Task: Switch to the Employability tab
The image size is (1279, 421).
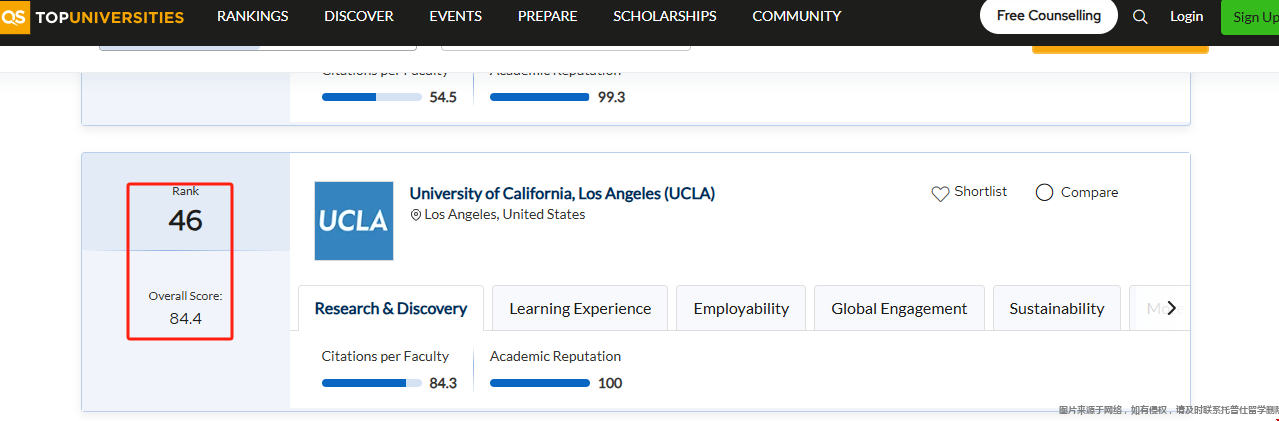Action: [x=741, y=308]
